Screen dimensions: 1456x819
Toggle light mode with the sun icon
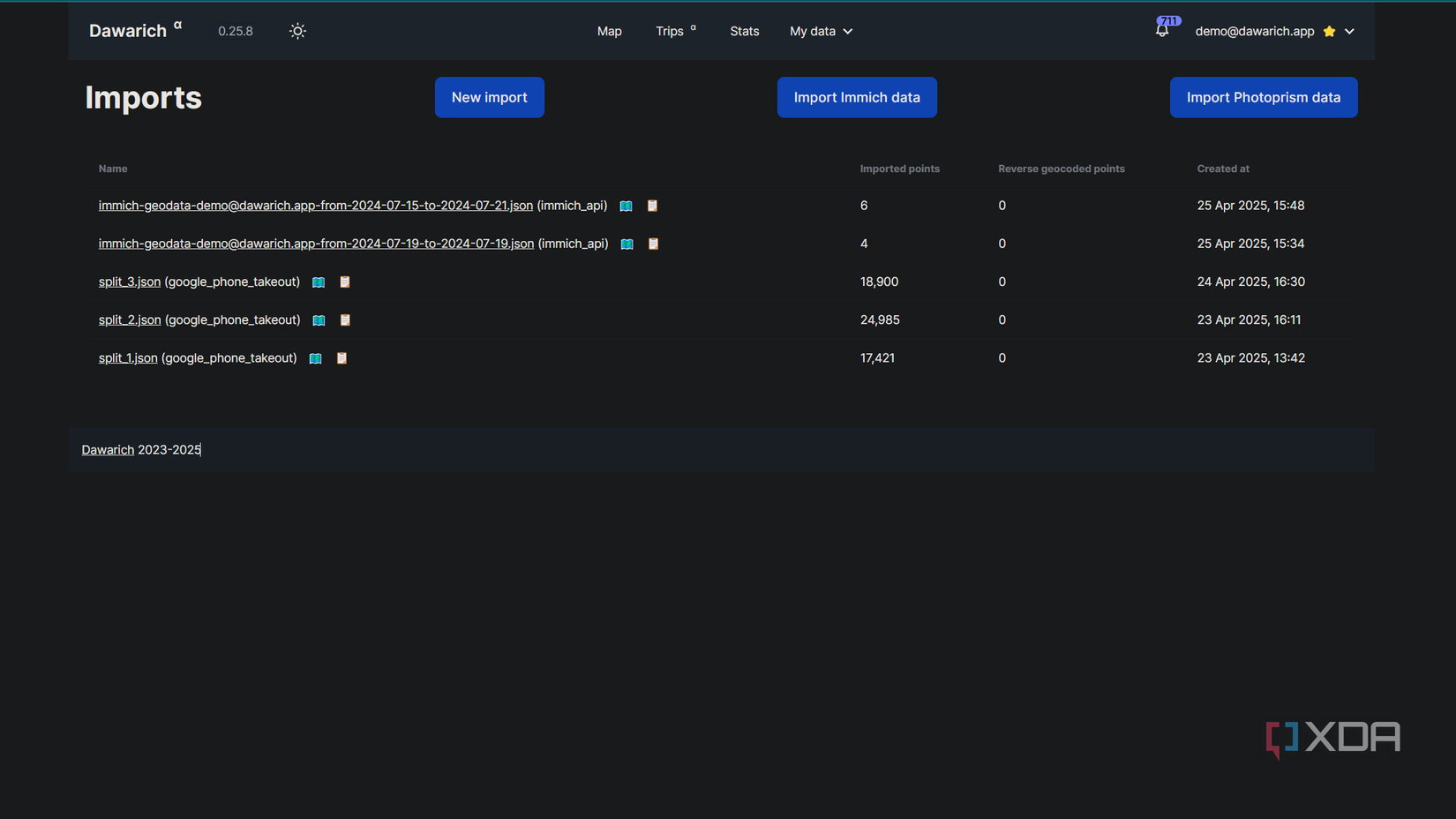[297, 31]
